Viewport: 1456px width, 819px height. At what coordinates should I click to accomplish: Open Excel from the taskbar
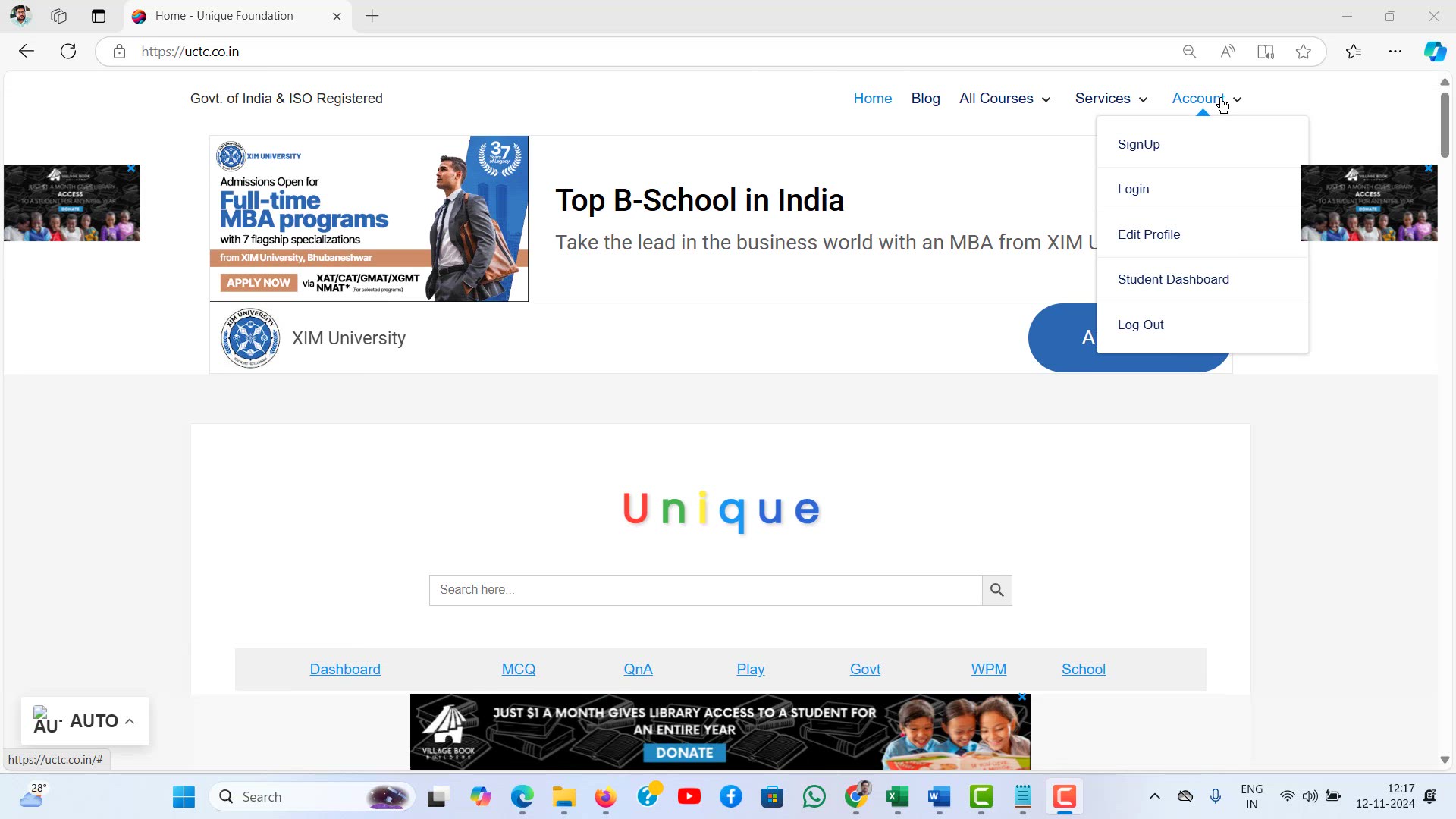(898, 797)
